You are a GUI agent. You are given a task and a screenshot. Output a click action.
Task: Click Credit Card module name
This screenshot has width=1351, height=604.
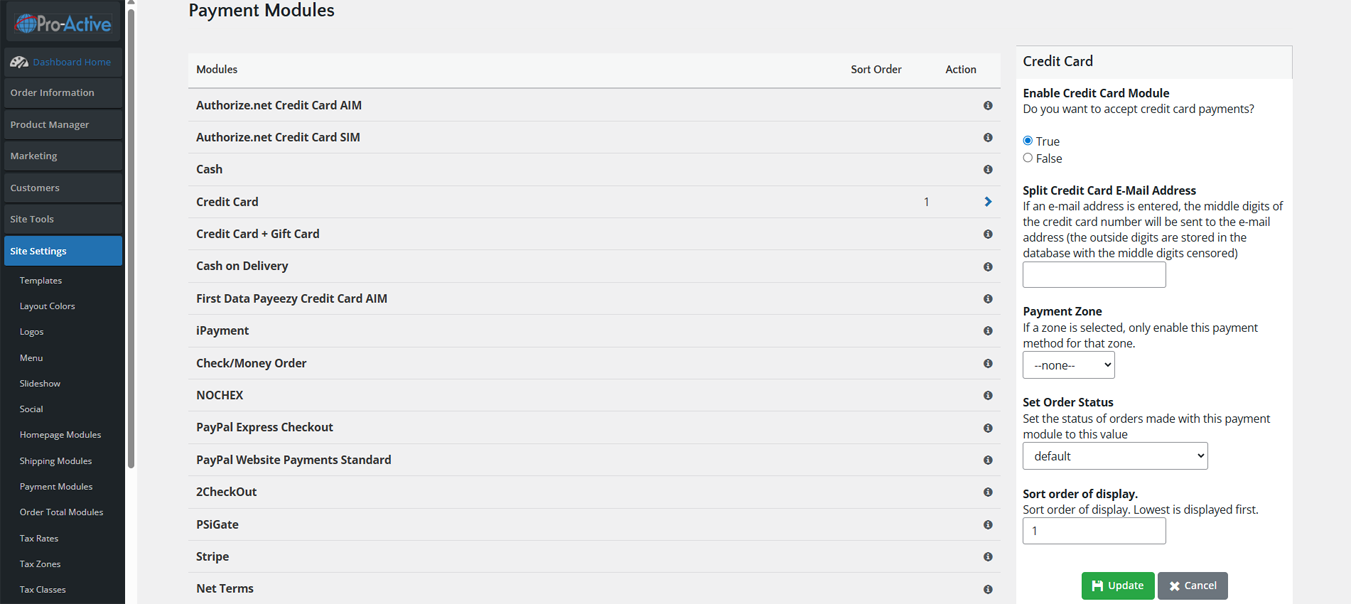(x=227, y=202)
